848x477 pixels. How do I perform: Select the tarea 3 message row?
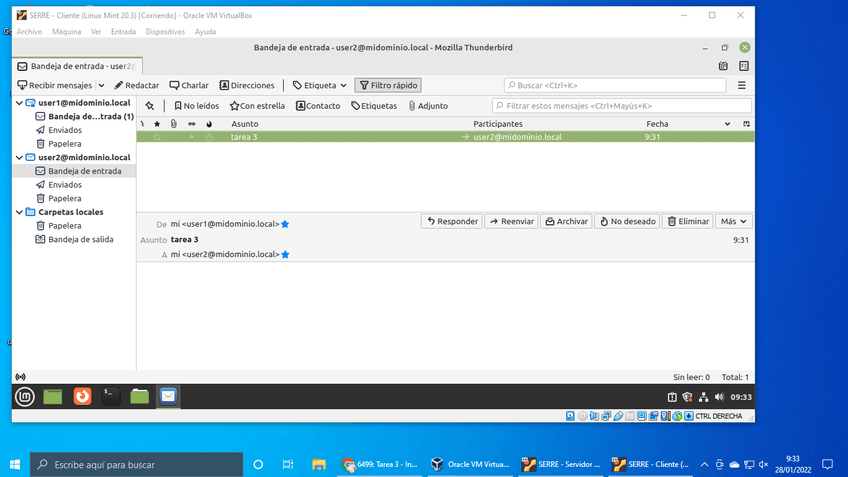(446, 137)
